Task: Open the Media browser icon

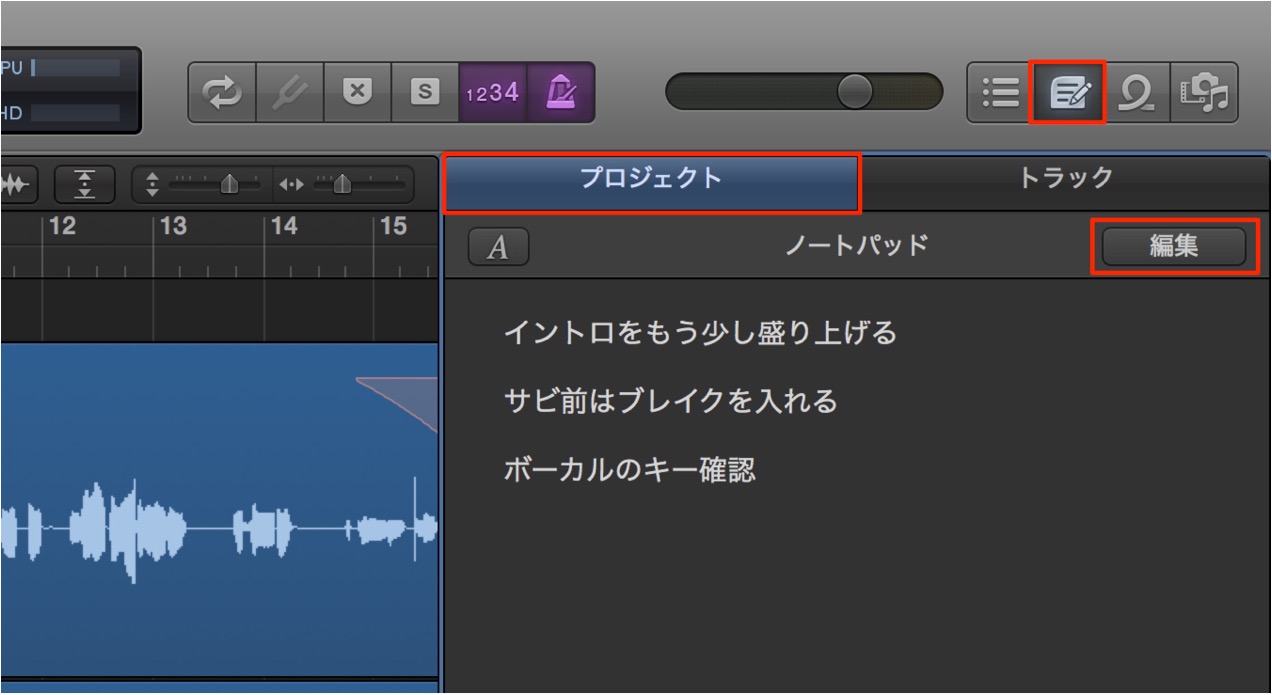Action: click(x=1205, y=92)
